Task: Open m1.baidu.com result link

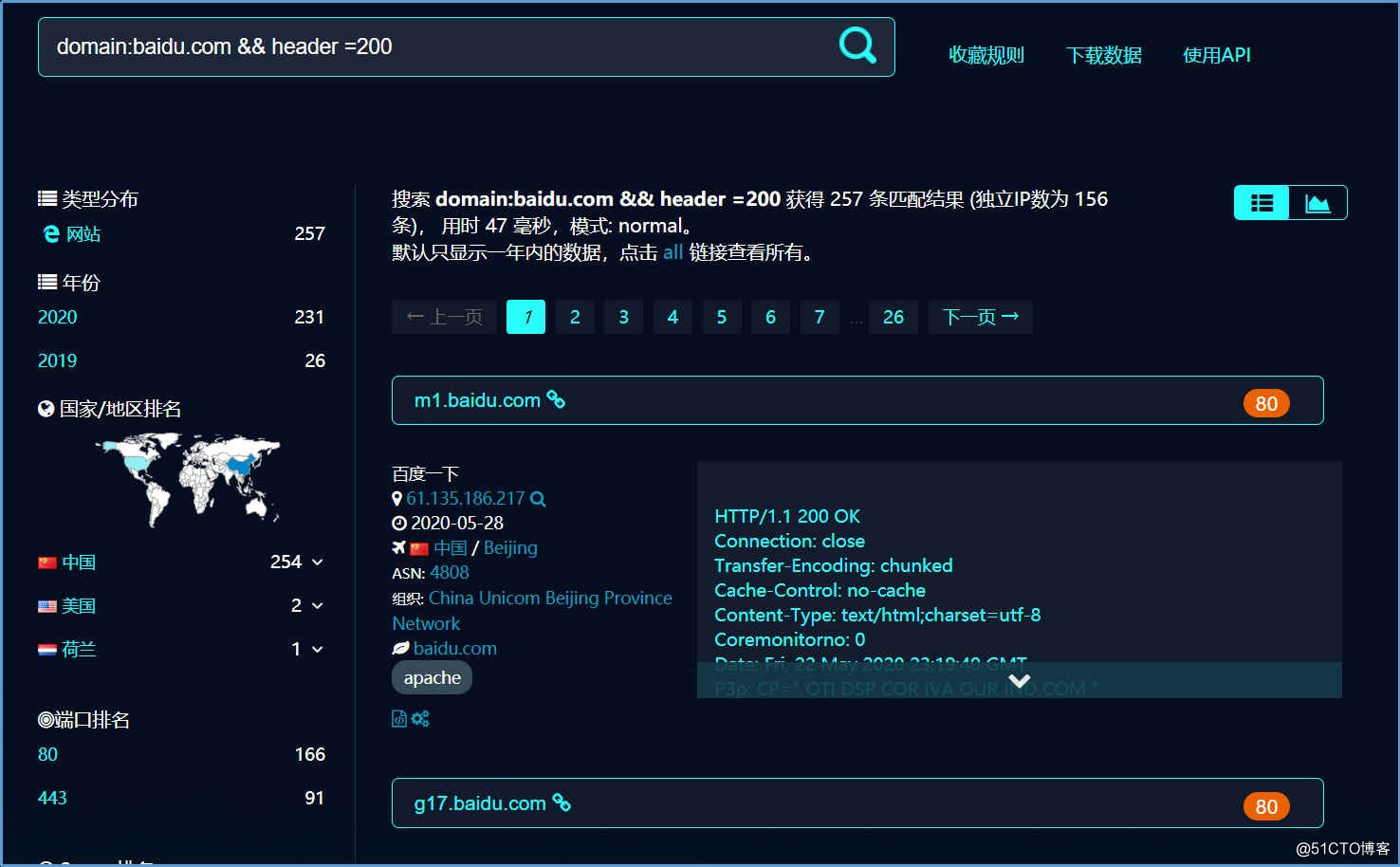Action: tap(477, 400)
